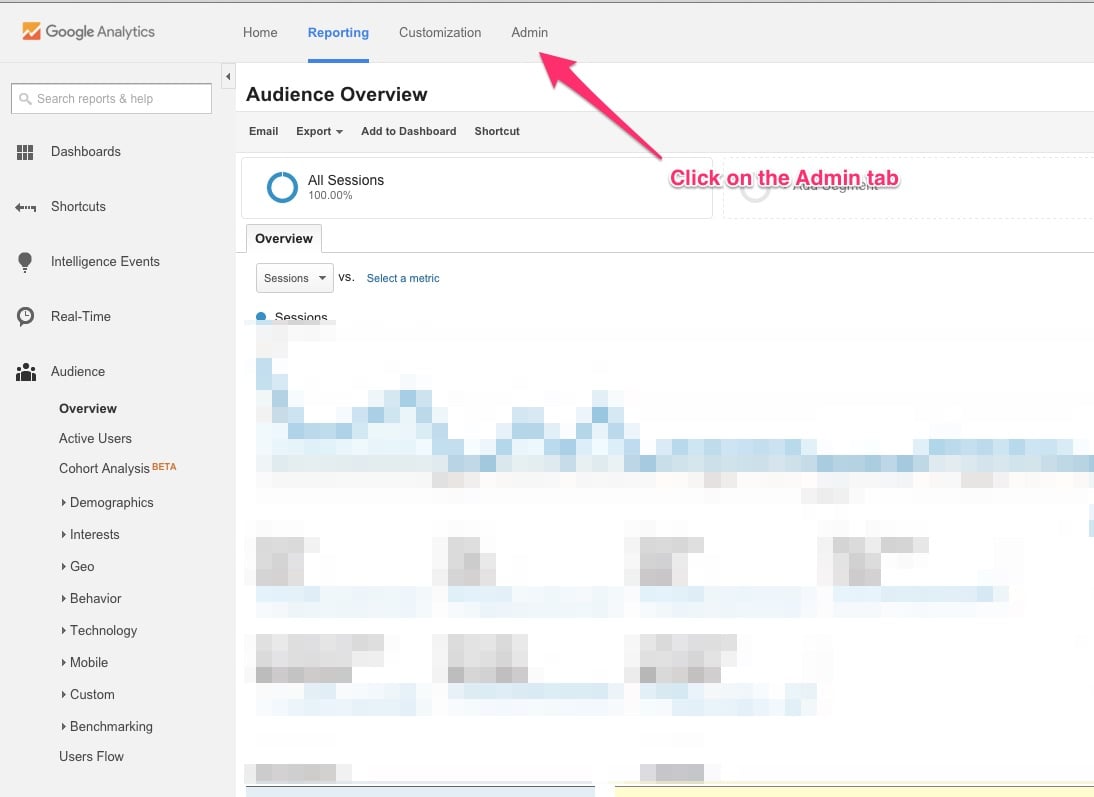Expand the Demographics section

[111, 502]
